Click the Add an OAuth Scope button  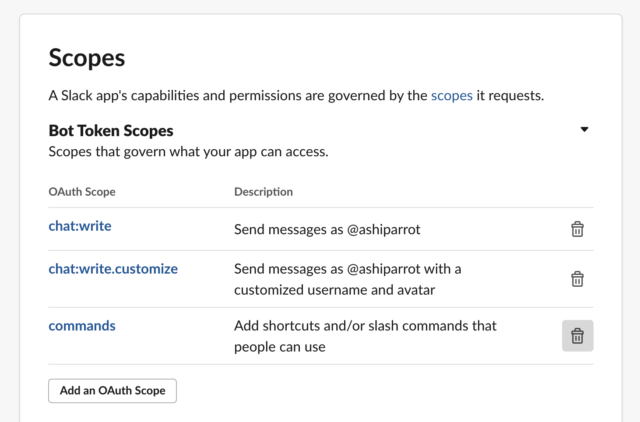(113, 391)
